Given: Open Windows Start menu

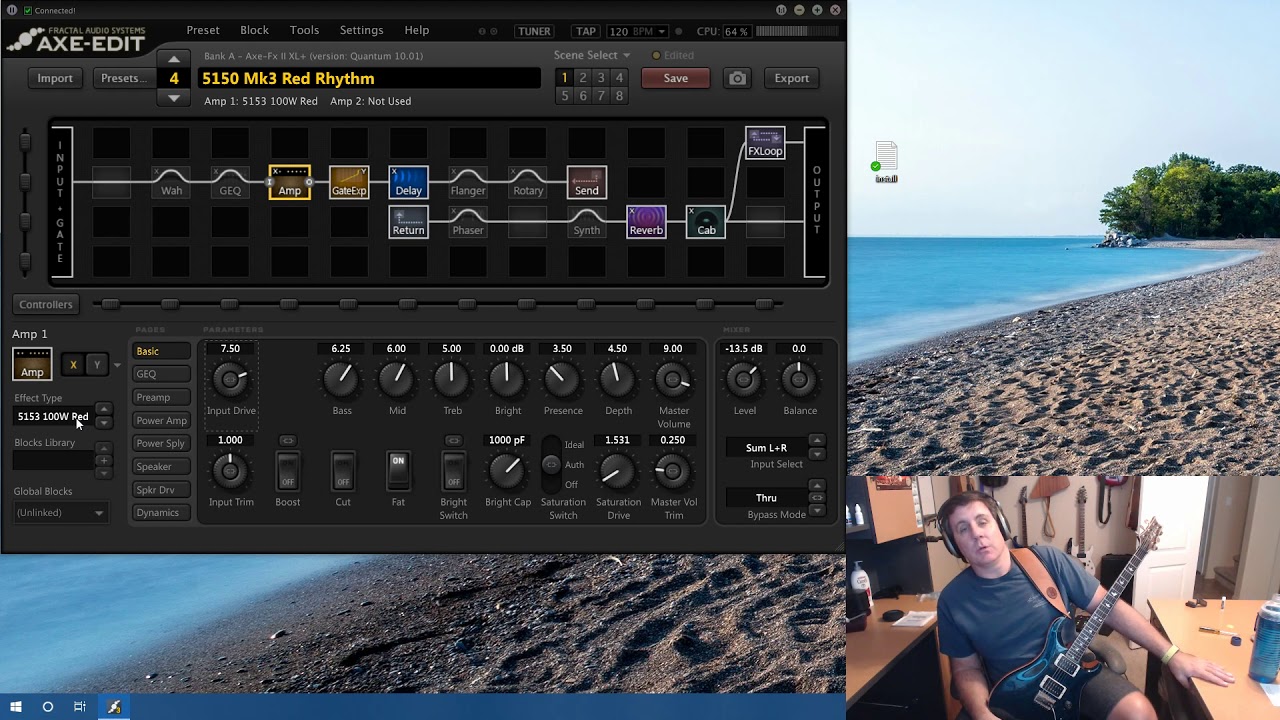Looking at the screenshot, I should tap(16, 707).
